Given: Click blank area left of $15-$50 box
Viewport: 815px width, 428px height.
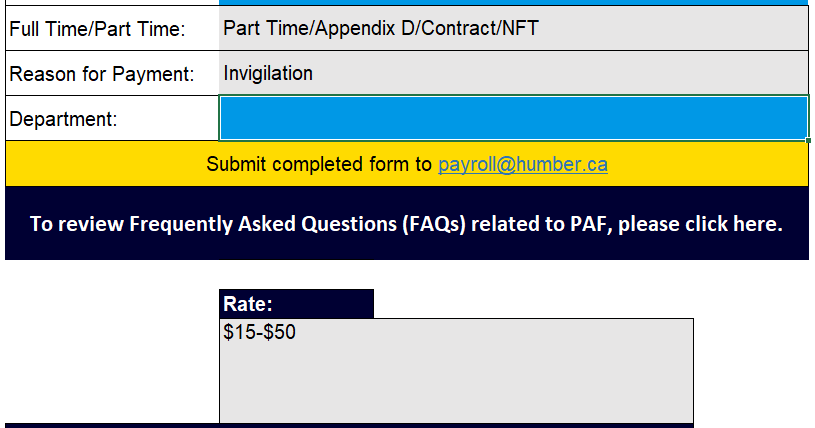Looking at the screenshot, I should coord(112,371).
